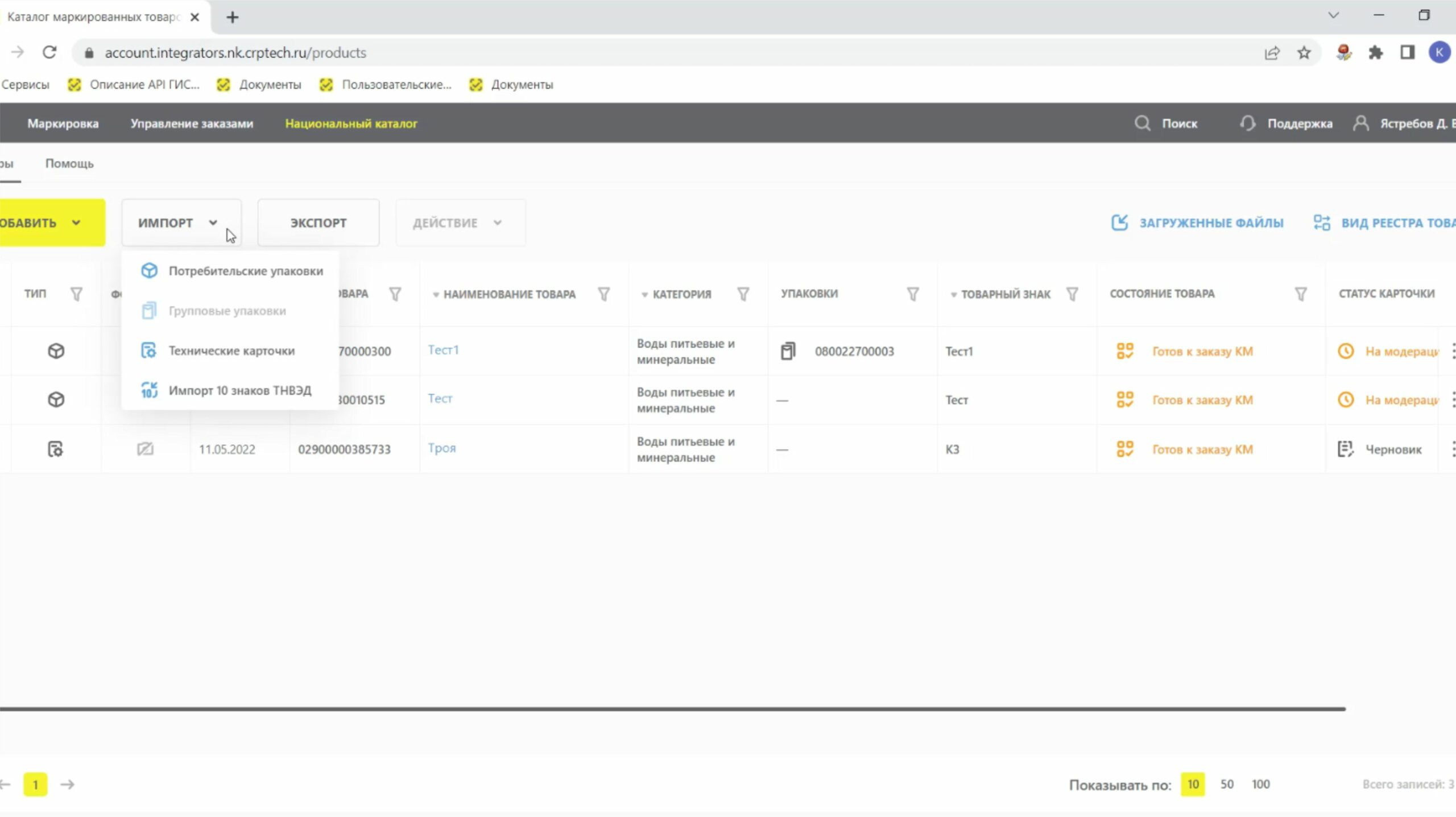
Task: Open the browser profile avatar K
Action: pyautogui.click(x=1440, y=53)
